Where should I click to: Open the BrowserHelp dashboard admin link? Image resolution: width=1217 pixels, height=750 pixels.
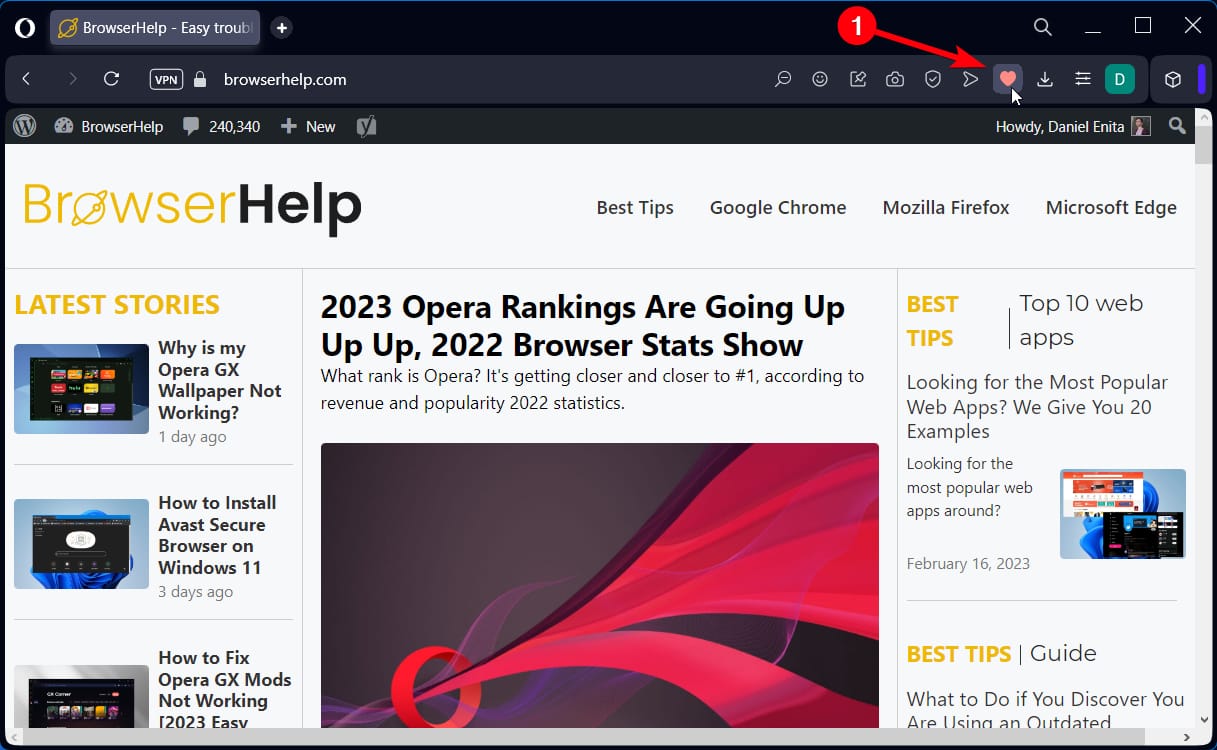tap(109, 126)
